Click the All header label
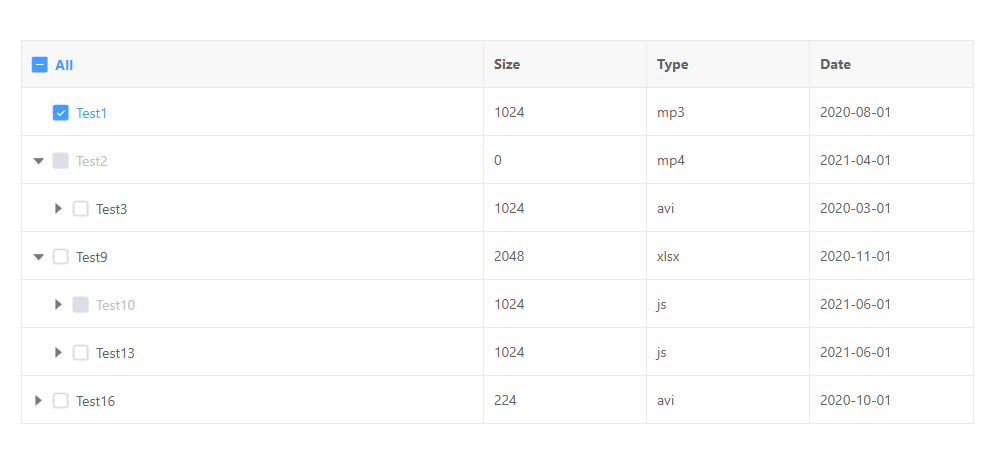 tap(64, 65)
